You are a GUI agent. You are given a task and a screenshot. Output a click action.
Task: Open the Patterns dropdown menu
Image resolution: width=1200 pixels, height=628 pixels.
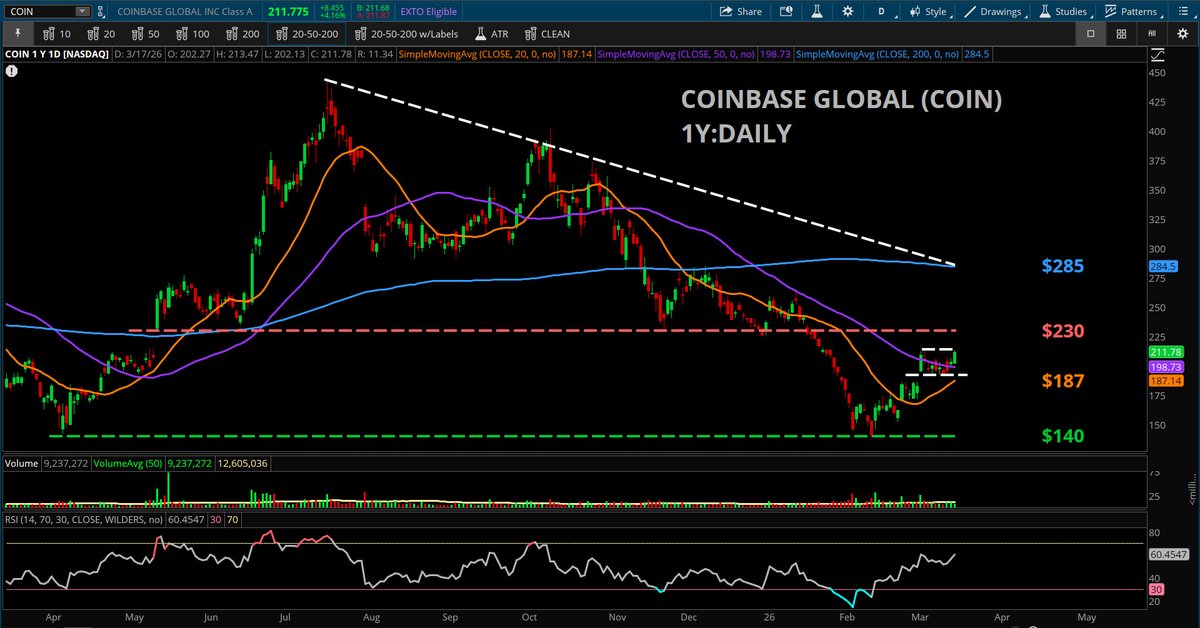(1132, 12)
